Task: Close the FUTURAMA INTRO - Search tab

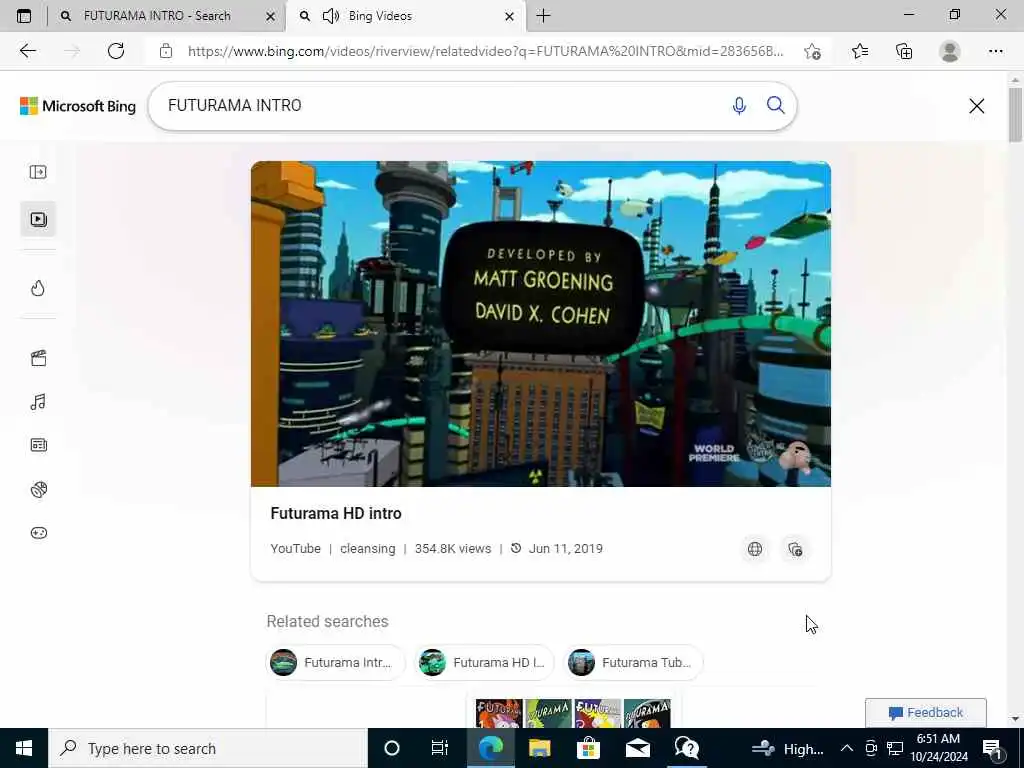Action: click(x=270, y=16)
